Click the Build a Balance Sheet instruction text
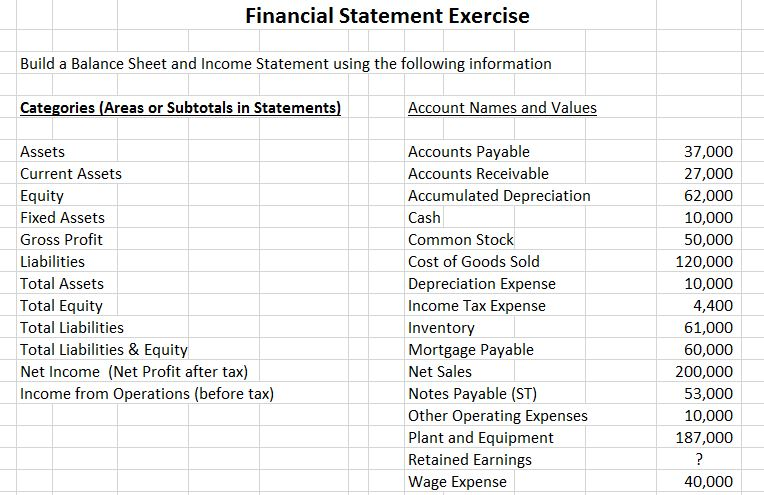This screenshot has height=495, width=764. (286, 64)
